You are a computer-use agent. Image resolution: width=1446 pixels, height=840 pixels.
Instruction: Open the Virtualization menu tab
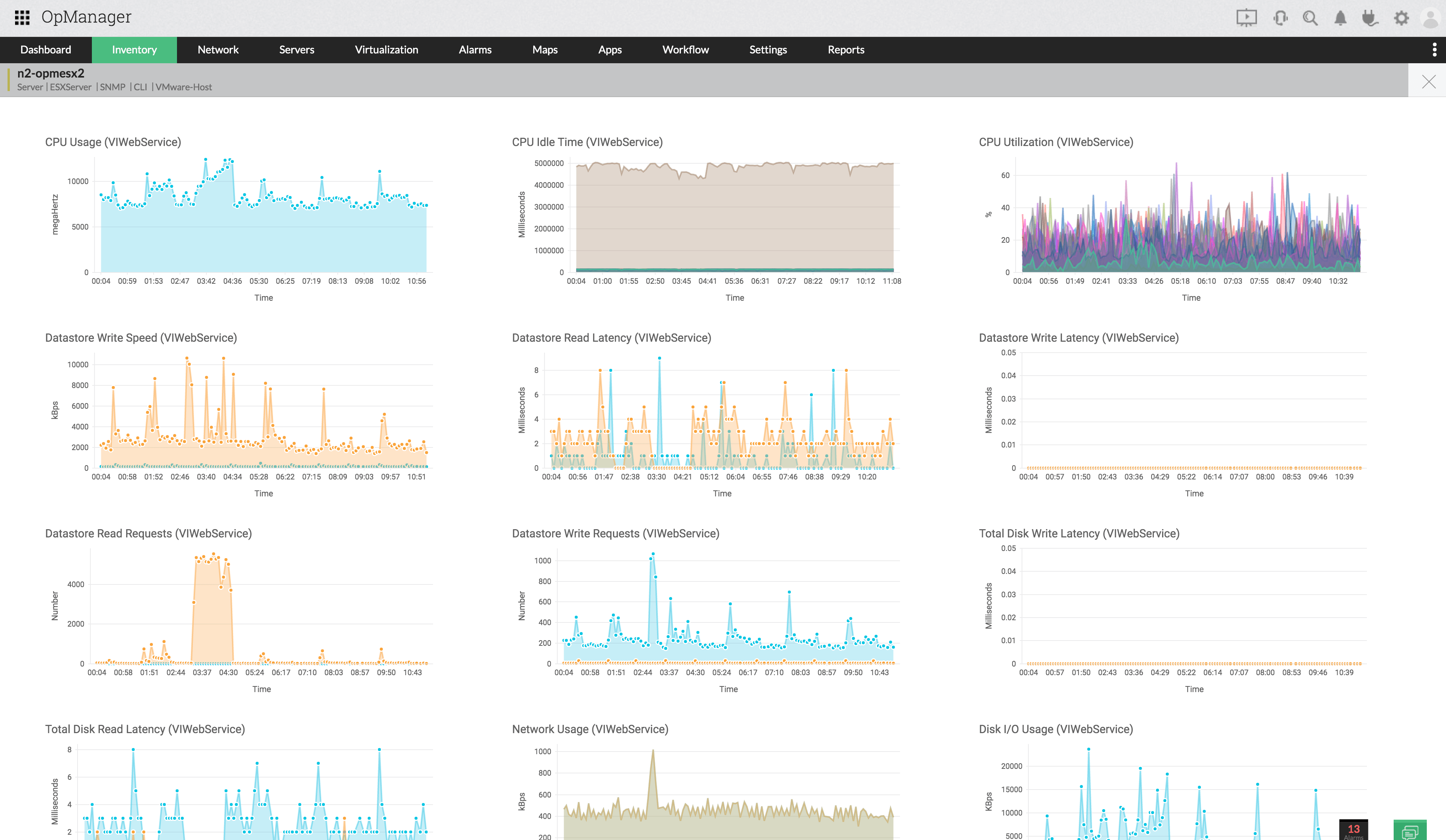click(x=386, y=50)
